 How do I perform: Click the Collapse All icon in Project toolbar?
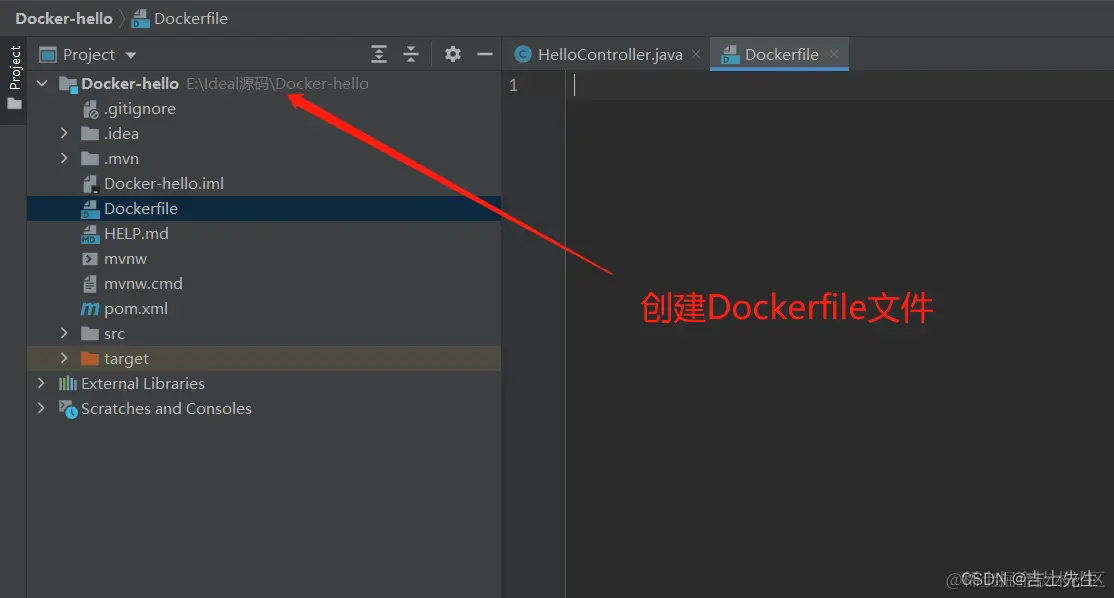pos(411,55)
